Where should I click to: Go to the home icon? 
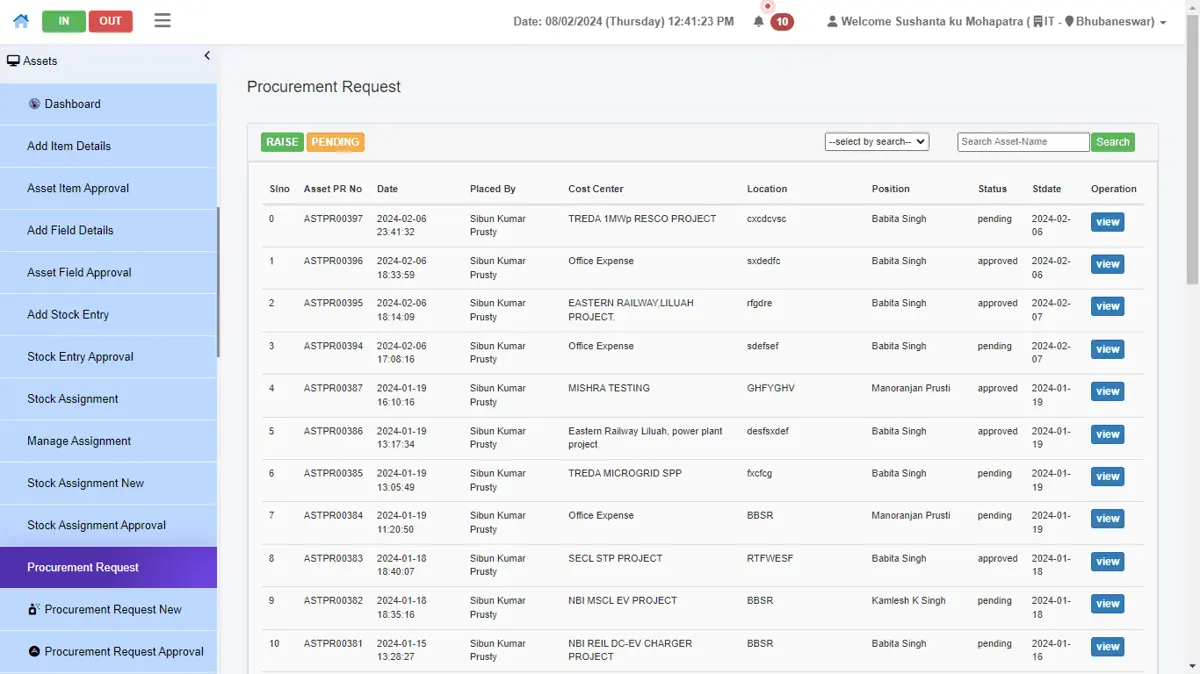coord(21,21)
